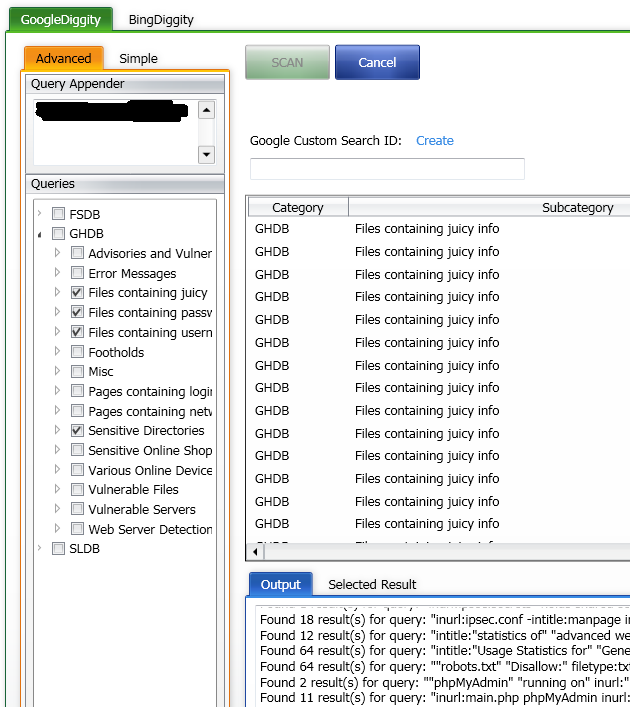Select the Advanced tab
This screenshot has width=630, height=707.
point(64,58)
